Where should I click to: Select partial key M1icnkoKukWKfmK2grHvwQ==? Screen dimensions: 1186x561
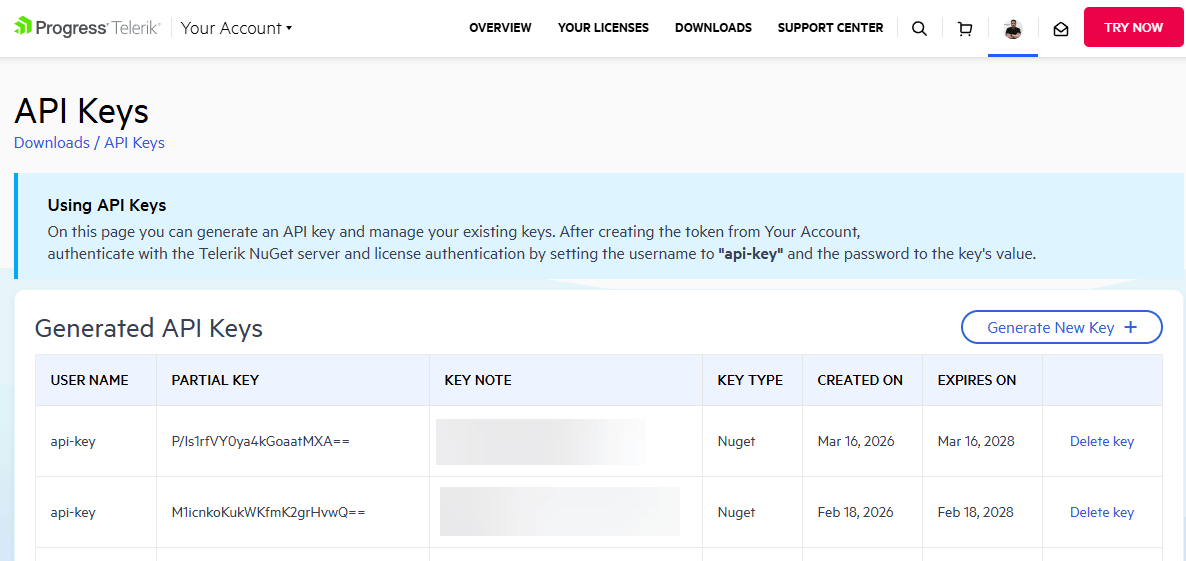pos(268,512)
